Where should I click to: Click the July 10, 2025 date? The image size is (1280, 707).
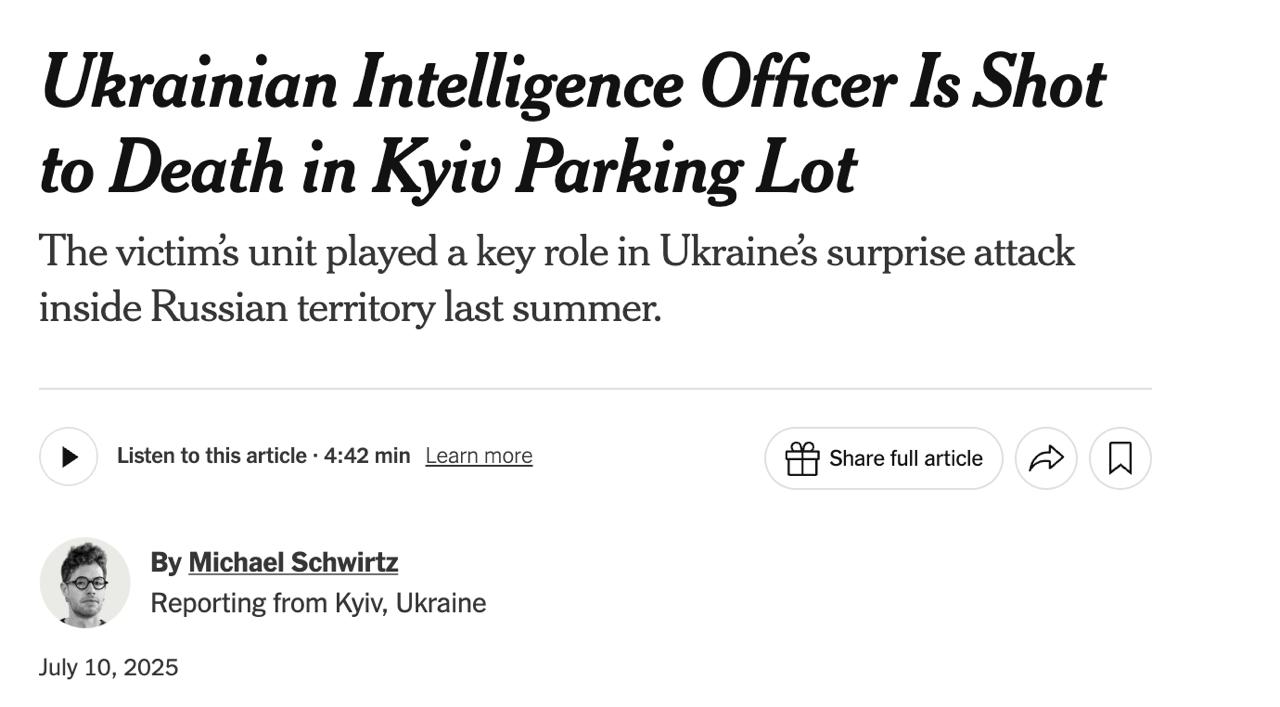[x=108, y=668]
